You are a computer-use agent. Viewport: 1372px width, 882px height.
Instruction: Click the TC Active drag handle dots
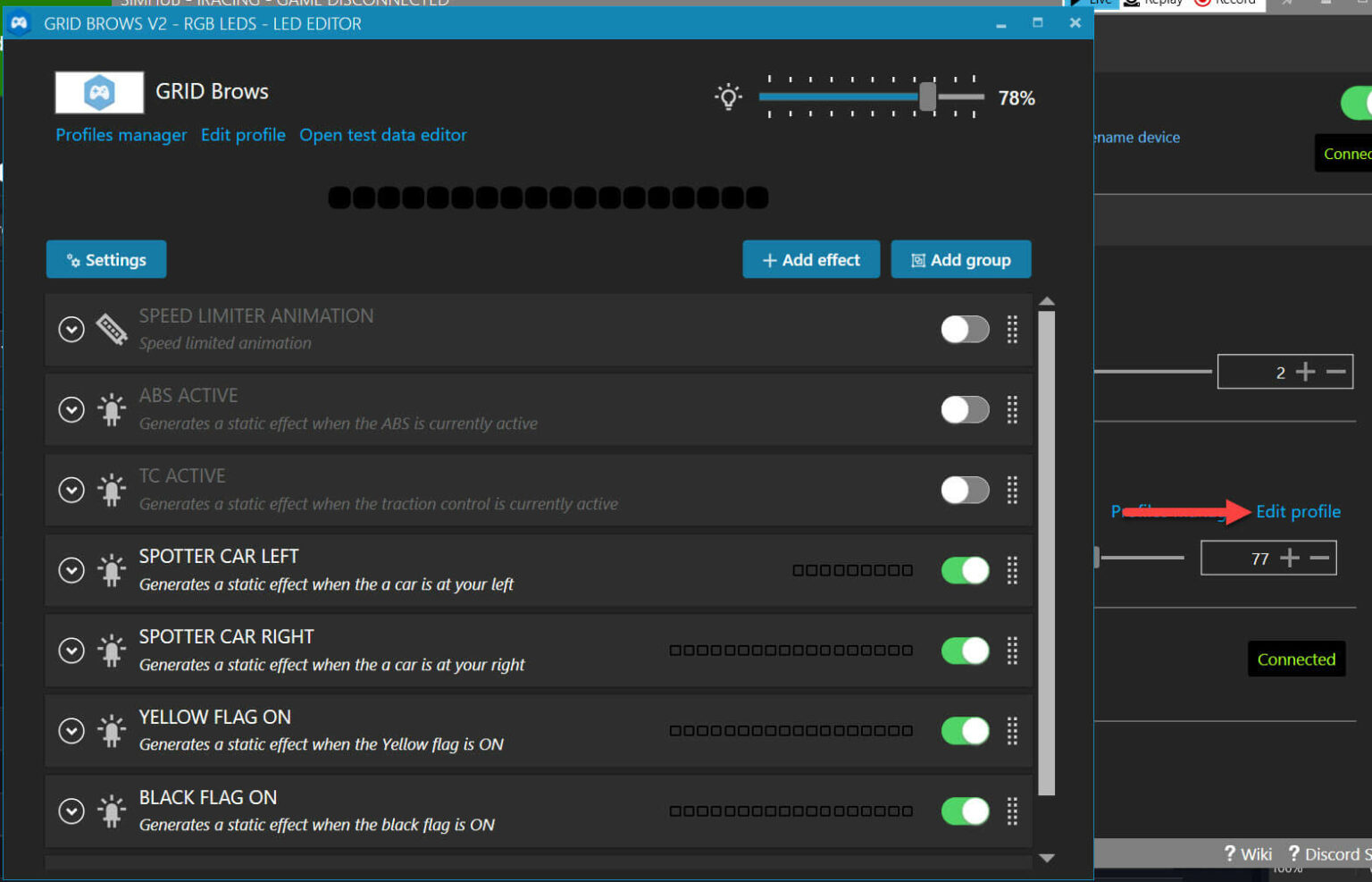tap(1012, 490)
